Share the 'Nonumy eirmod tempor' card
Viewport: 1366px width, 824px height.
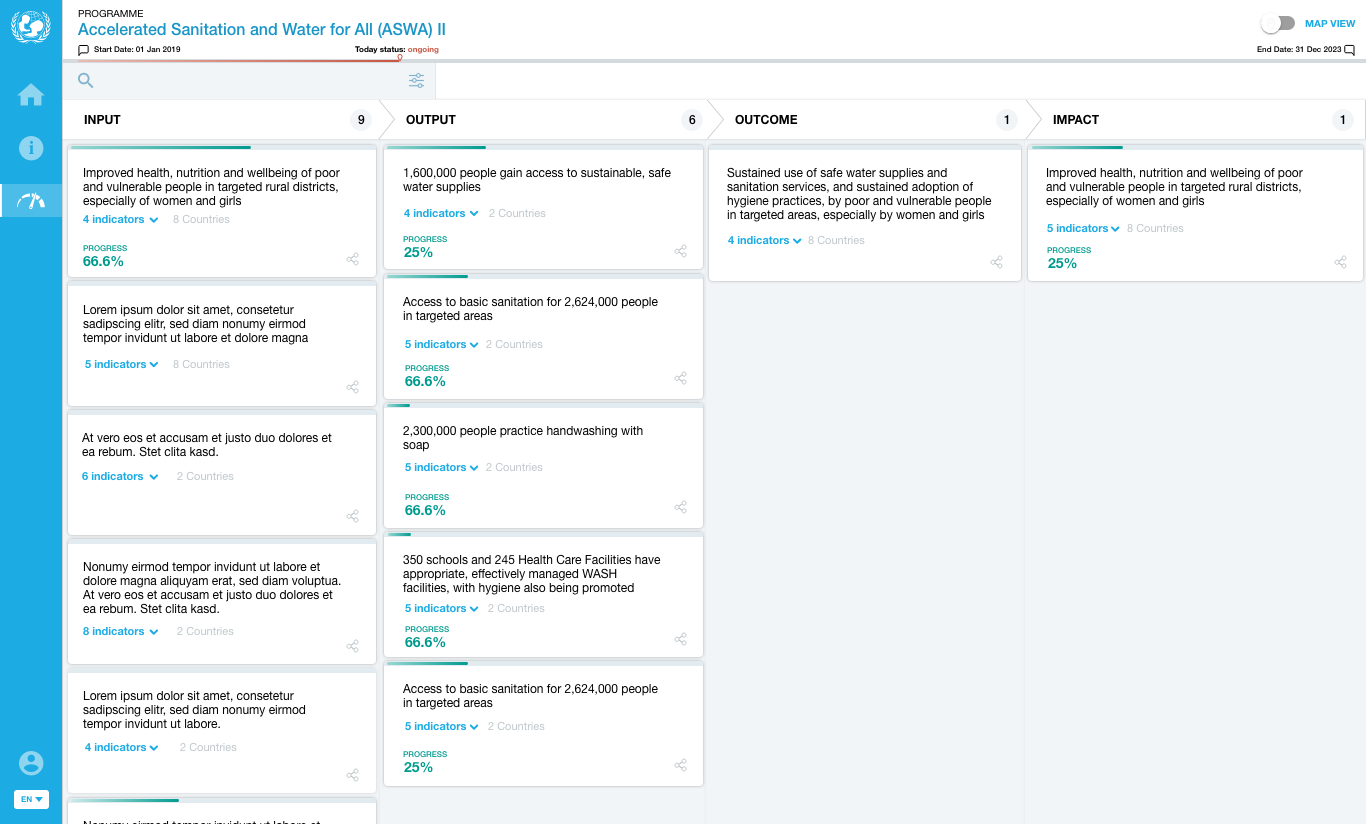click(x=353, y=646)
